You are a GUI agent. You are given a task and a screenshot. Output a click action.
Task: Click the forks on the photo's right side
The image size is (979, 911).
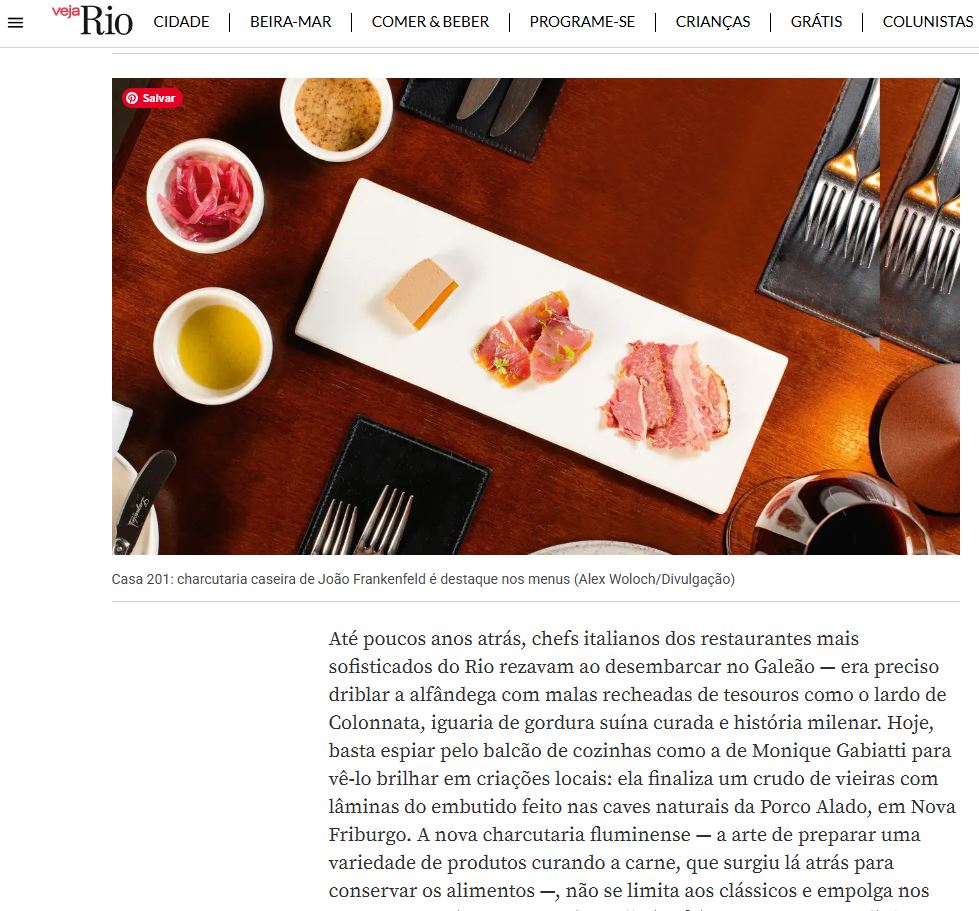pos(882,214)
